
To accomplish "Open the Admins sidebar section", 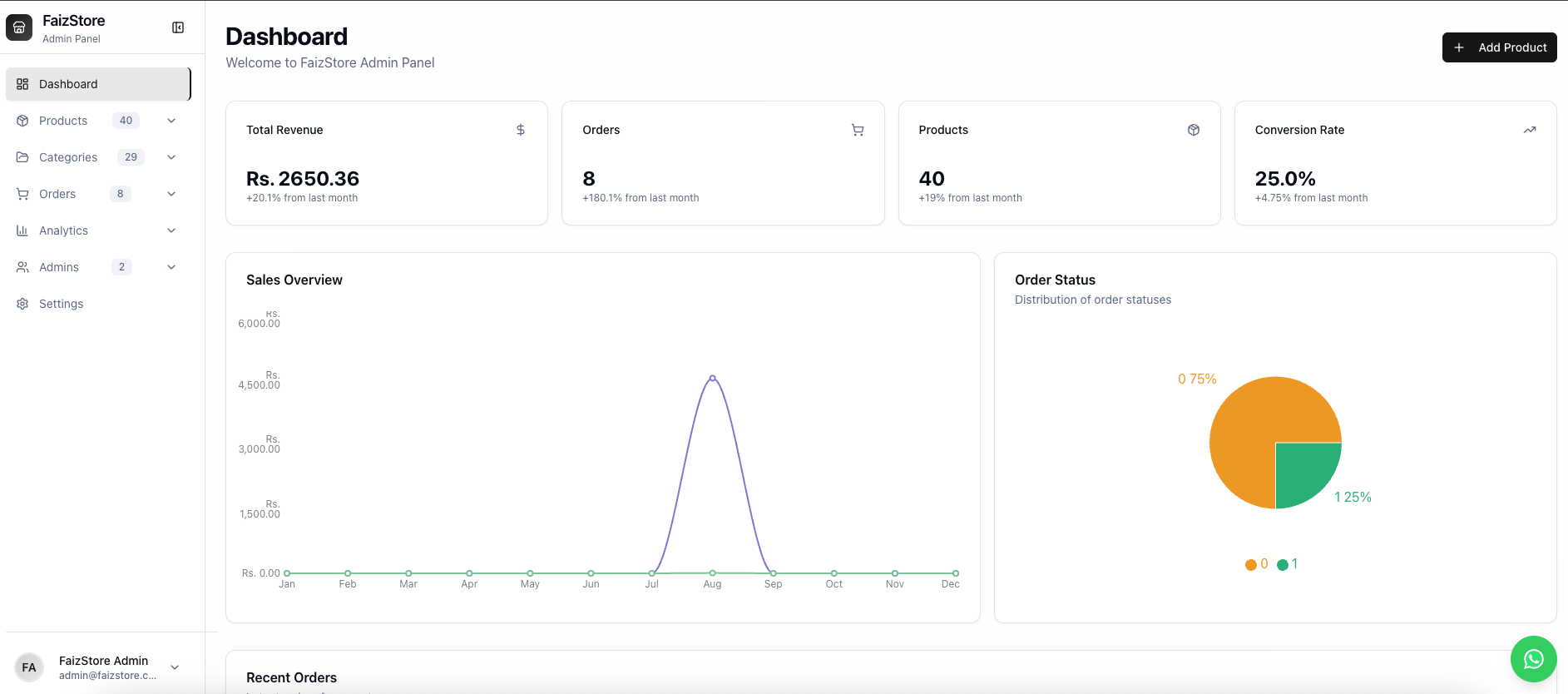I will [x=59, y=267].
